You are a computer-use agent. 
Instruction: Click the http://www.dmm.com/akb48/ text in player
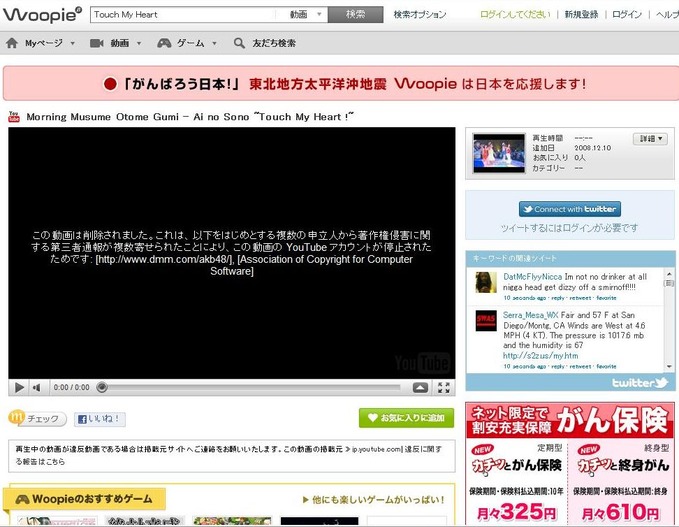pyautogui.click(x=165, y=259)
